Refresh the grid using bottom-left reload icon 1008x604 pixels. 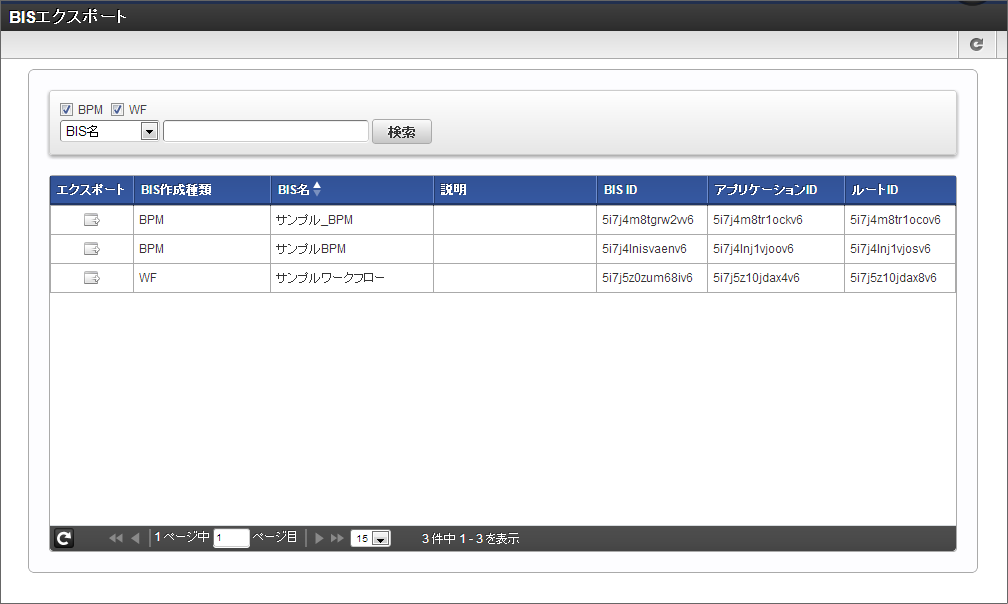64,539
